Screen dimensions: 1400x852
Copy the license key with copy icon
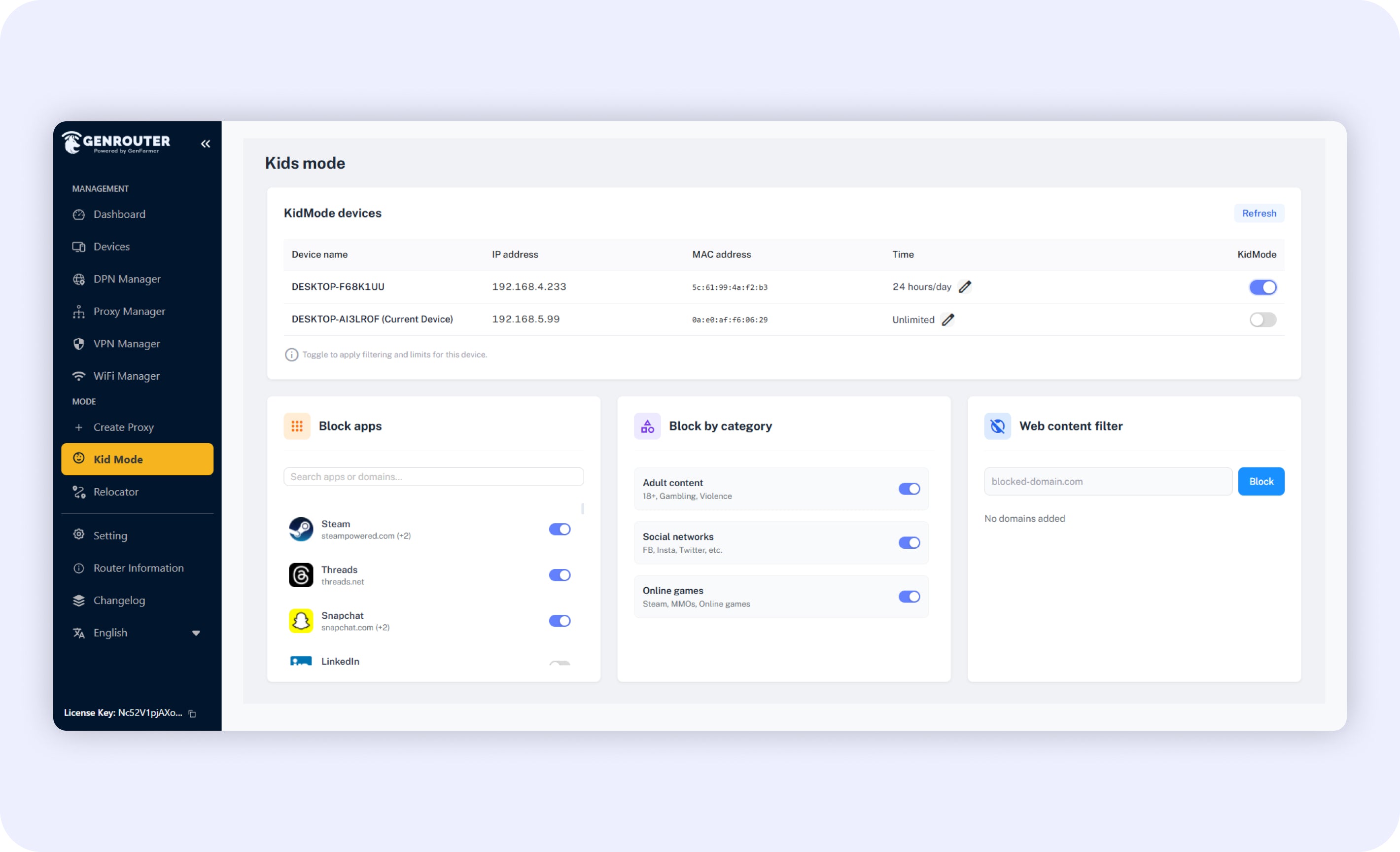pos(192,714)
